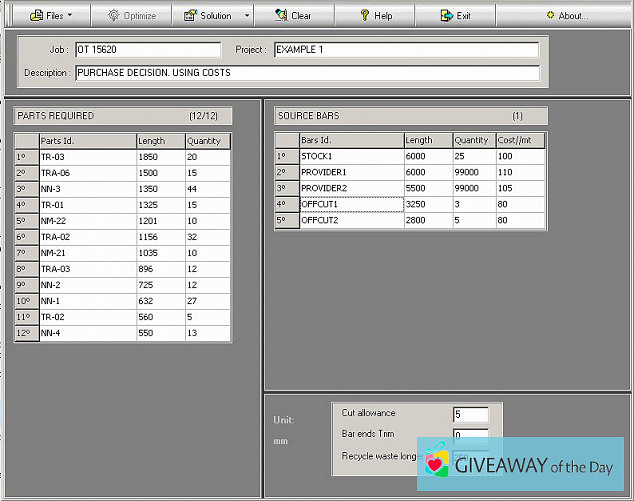
Task: Click the Description text field
Action: coord(307,73)
